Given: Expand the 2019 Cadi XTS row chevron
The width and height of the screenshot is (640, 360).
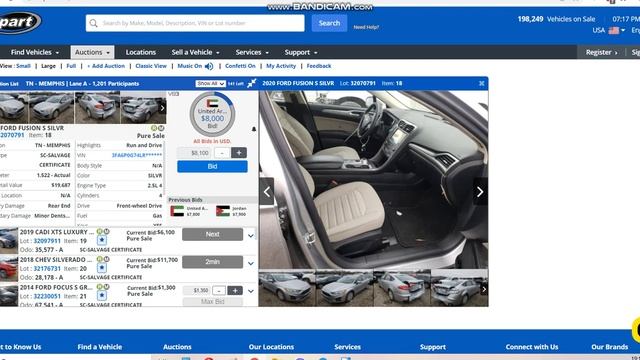Looking at the screenshot, I should [251, 236].
